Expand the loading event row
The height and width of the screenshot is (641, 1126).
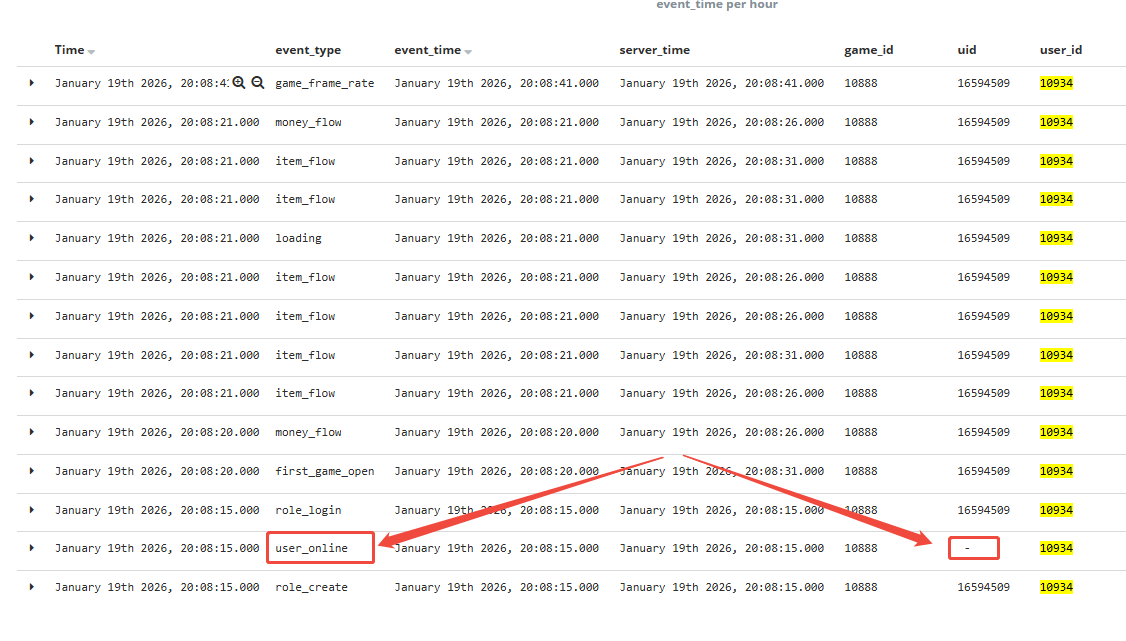[31, 238]
